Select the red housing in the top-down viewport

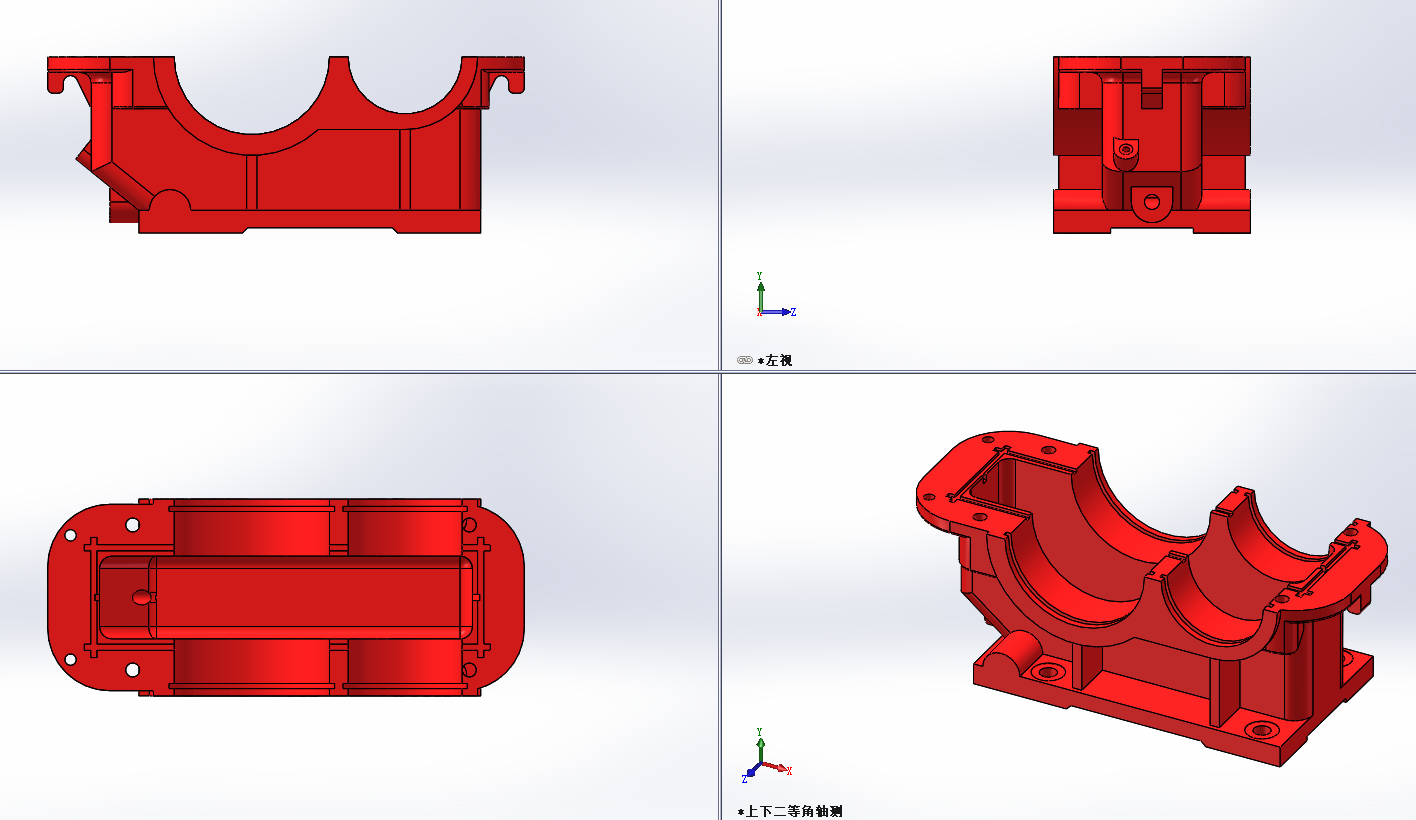(x=286, y=597)
